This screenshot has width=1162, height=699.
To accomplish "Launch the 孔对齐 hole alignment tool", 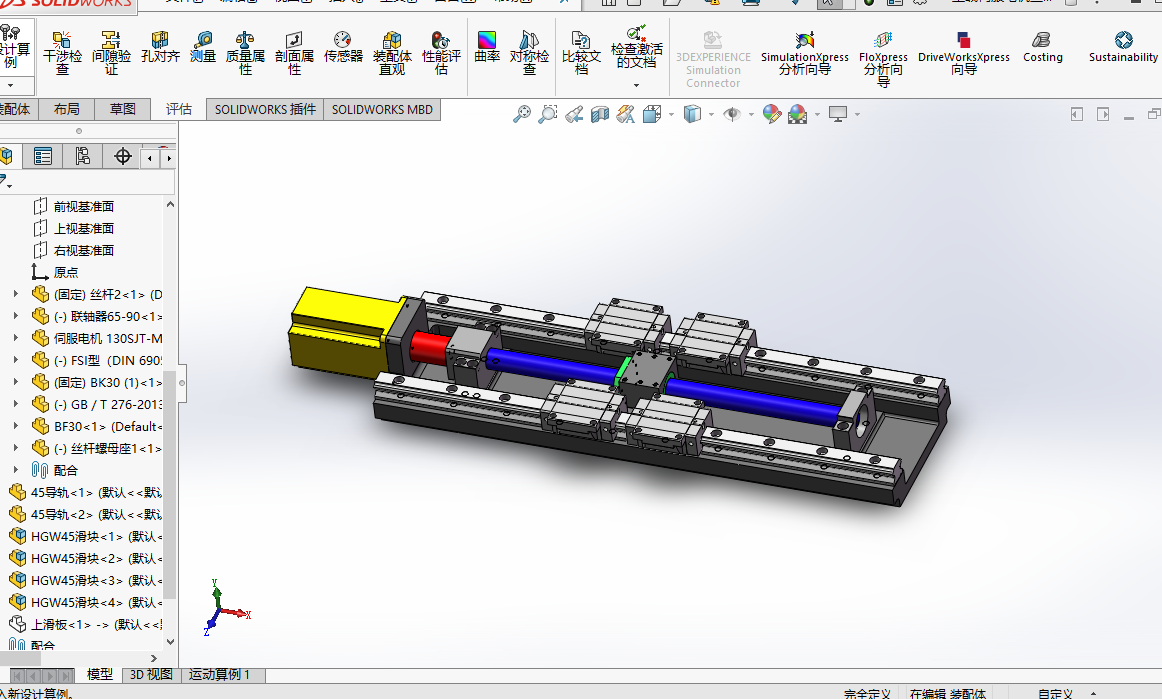I will (160, 46).
